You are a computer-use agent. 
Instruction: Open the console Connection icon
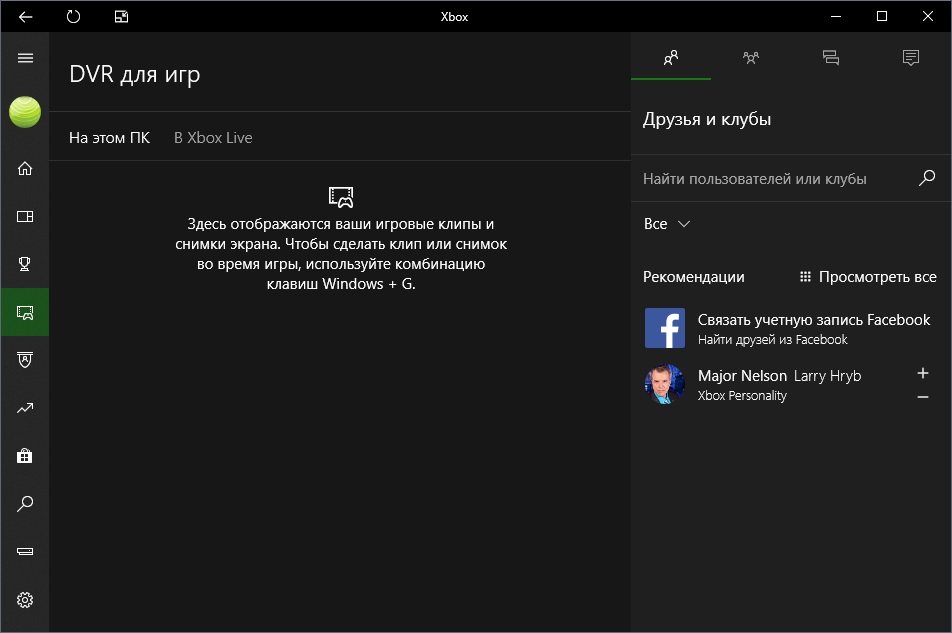tap(25, 551)
